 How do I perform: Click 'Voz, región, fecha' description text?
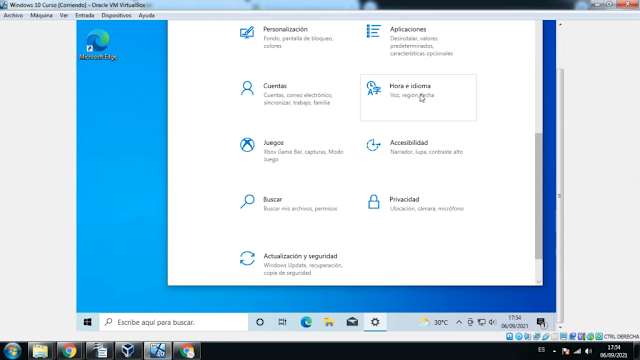(412, 95)
